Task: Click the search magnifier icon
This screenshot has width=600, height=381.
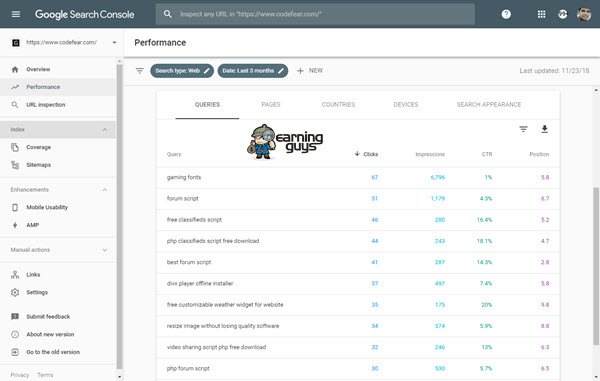Action: 168,14
